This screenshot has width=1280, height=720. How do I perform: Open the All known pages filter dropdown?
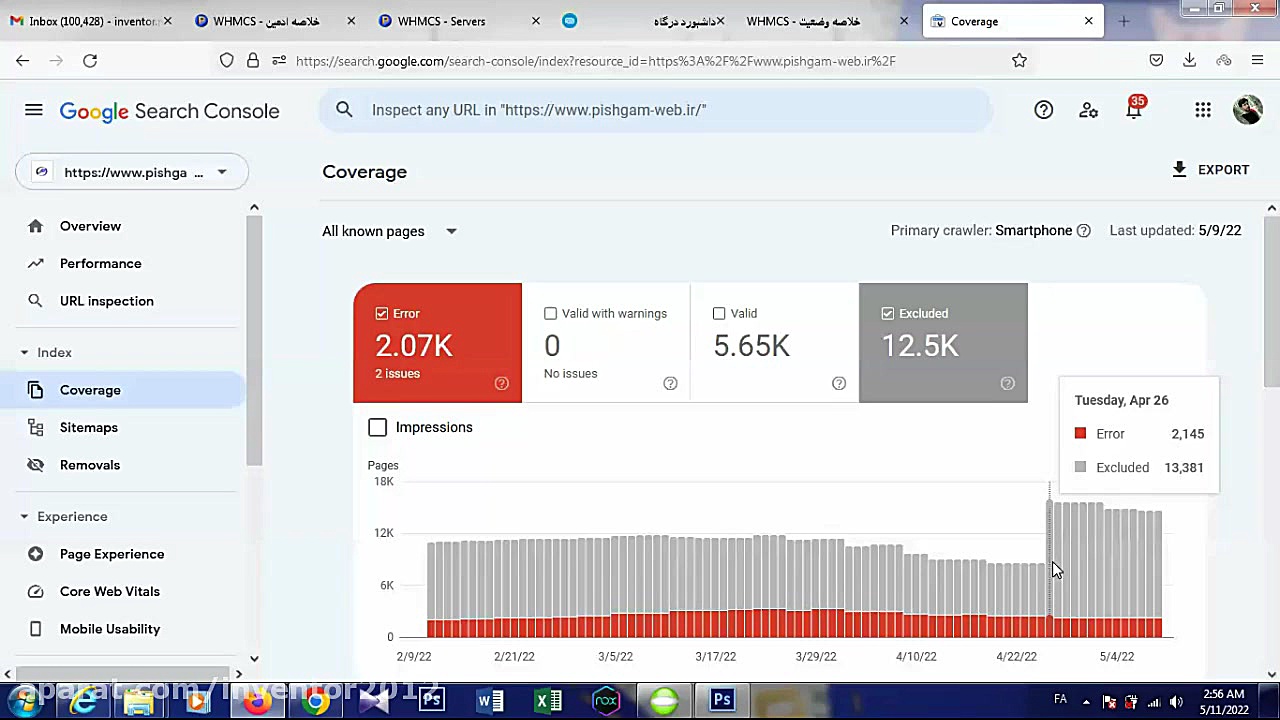(389, 231)
